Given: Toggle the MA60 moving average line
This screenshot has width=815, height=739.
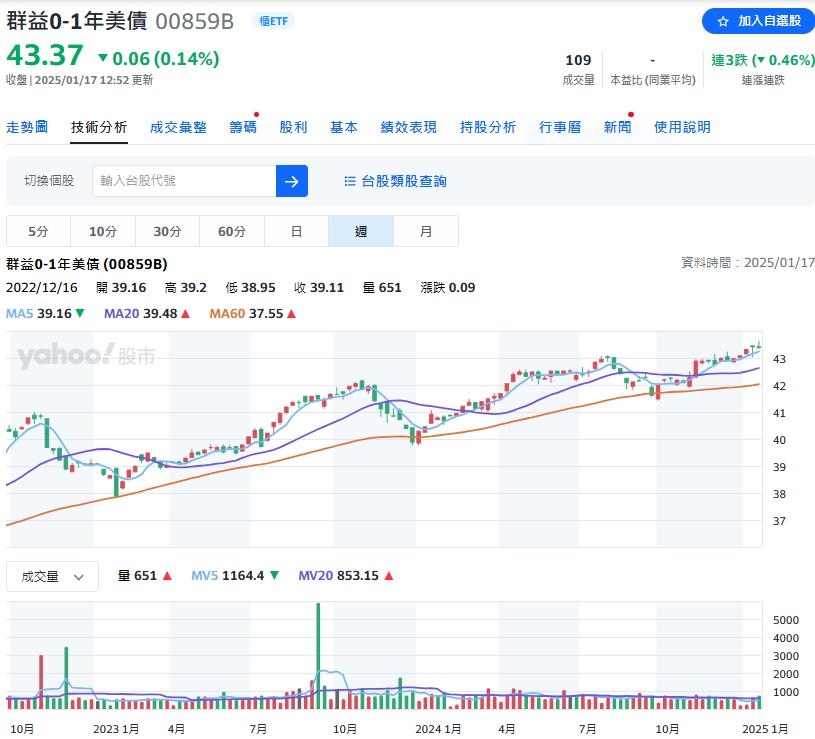Looking at the screenshot, I should click(230, 313).
